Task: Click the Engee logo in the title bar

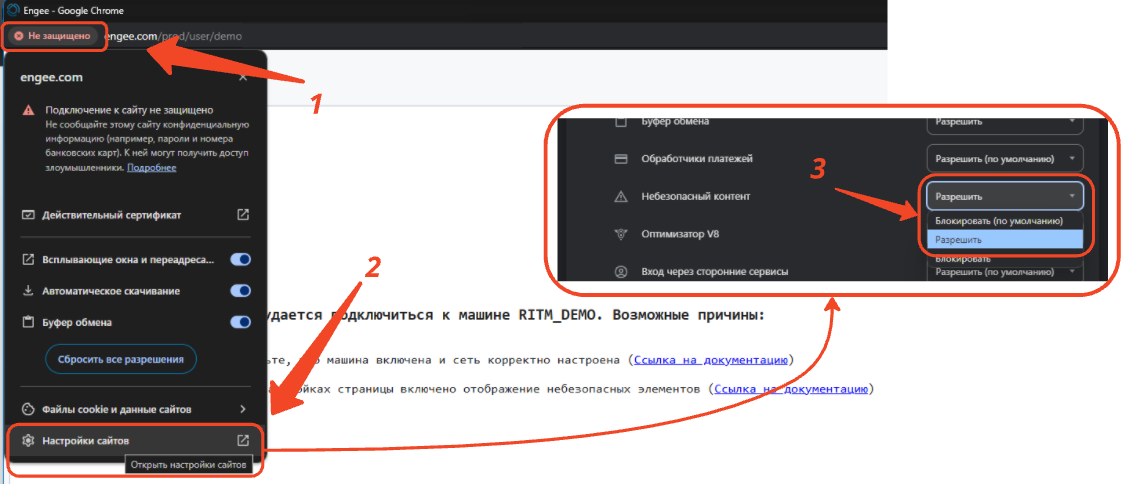Action: (12, 10)
